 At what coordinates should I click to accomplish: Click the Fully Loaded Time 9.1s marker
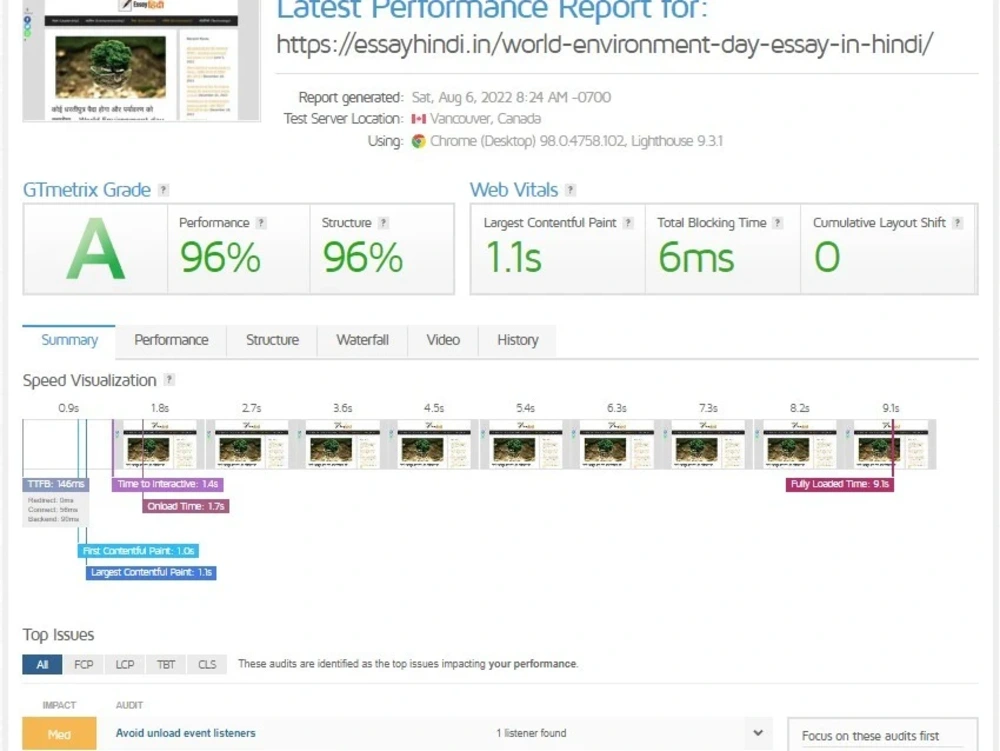[x=840, y=485]
